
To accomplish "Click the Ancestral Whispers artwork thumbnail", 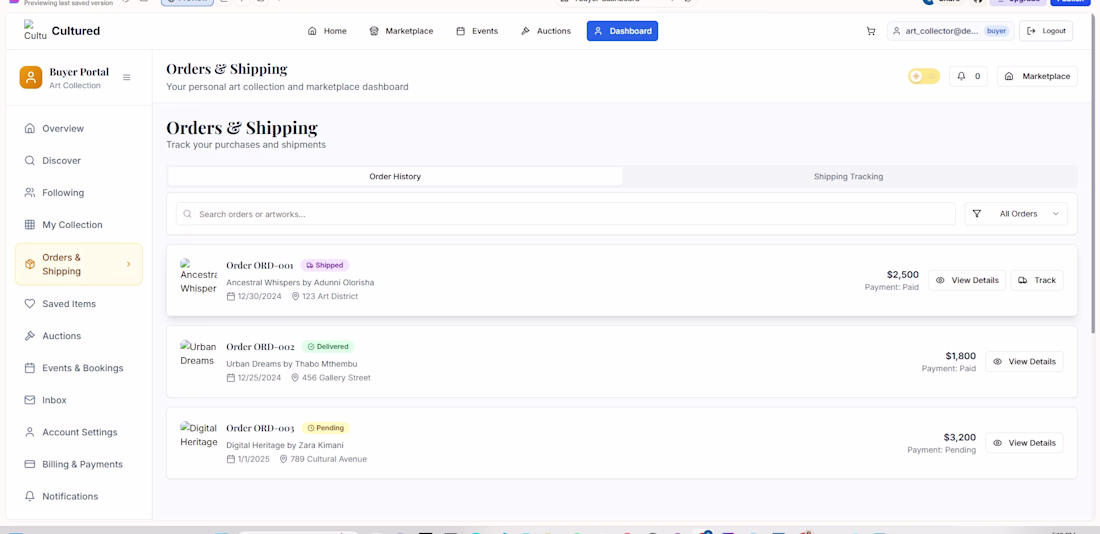I will point(199,276).
